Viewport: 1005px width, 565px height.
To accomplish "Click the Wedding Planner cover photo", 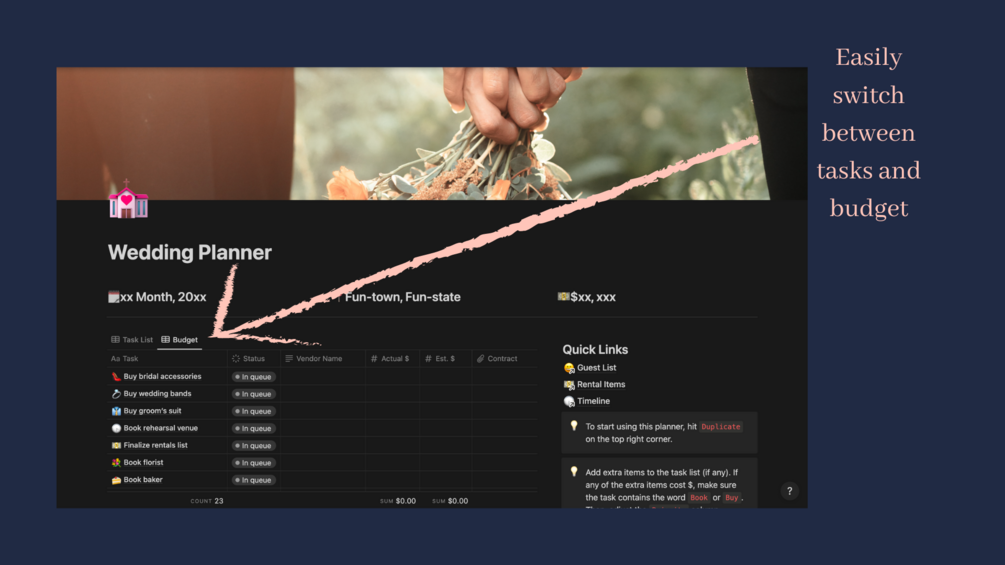I will tap(432, 133).
